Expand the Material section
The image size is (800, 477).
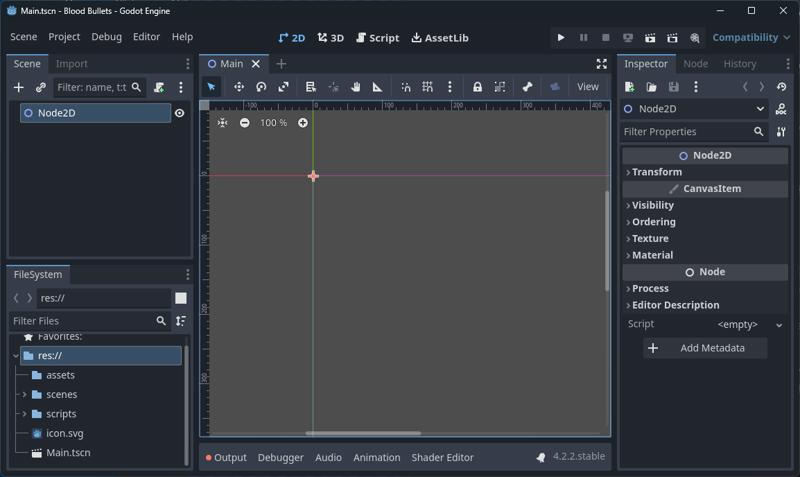705,255
